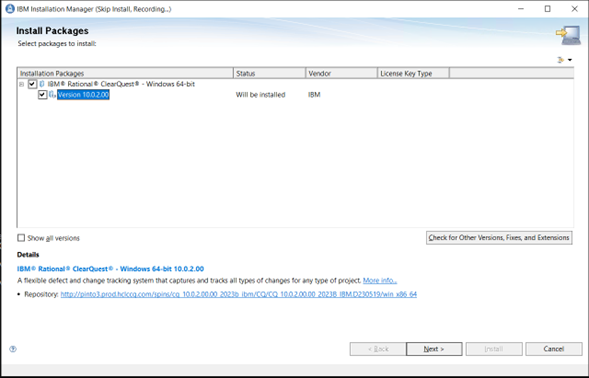This screenshot has height=378, width=589.
Task: Click the package icon beside IBM Rational ClearQuest
Action: (42, 84)
